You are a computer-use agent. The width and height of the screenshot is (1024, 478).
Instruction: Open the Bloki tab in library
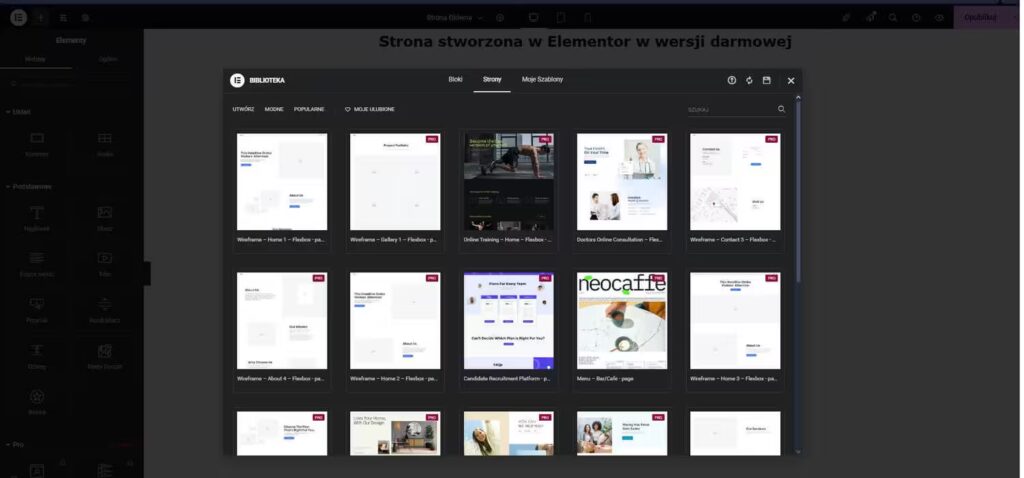[455, 80]
